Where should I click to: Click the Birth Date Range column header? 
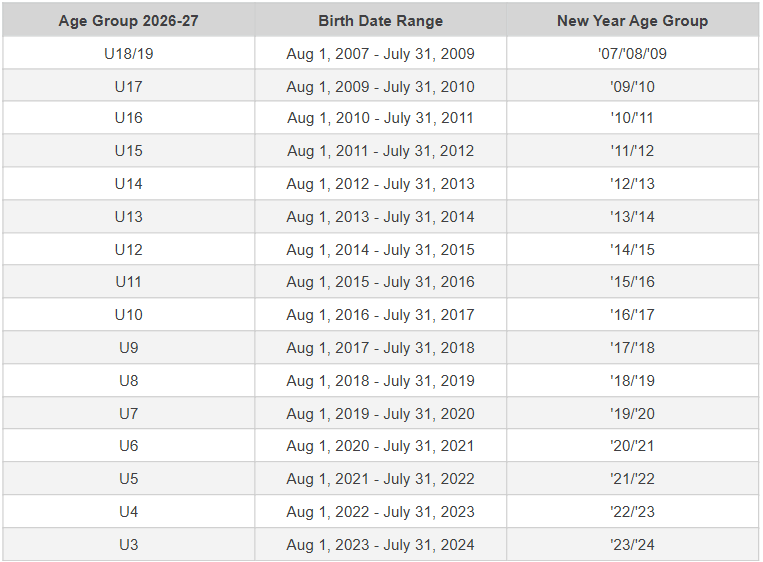tap(380, 21)
